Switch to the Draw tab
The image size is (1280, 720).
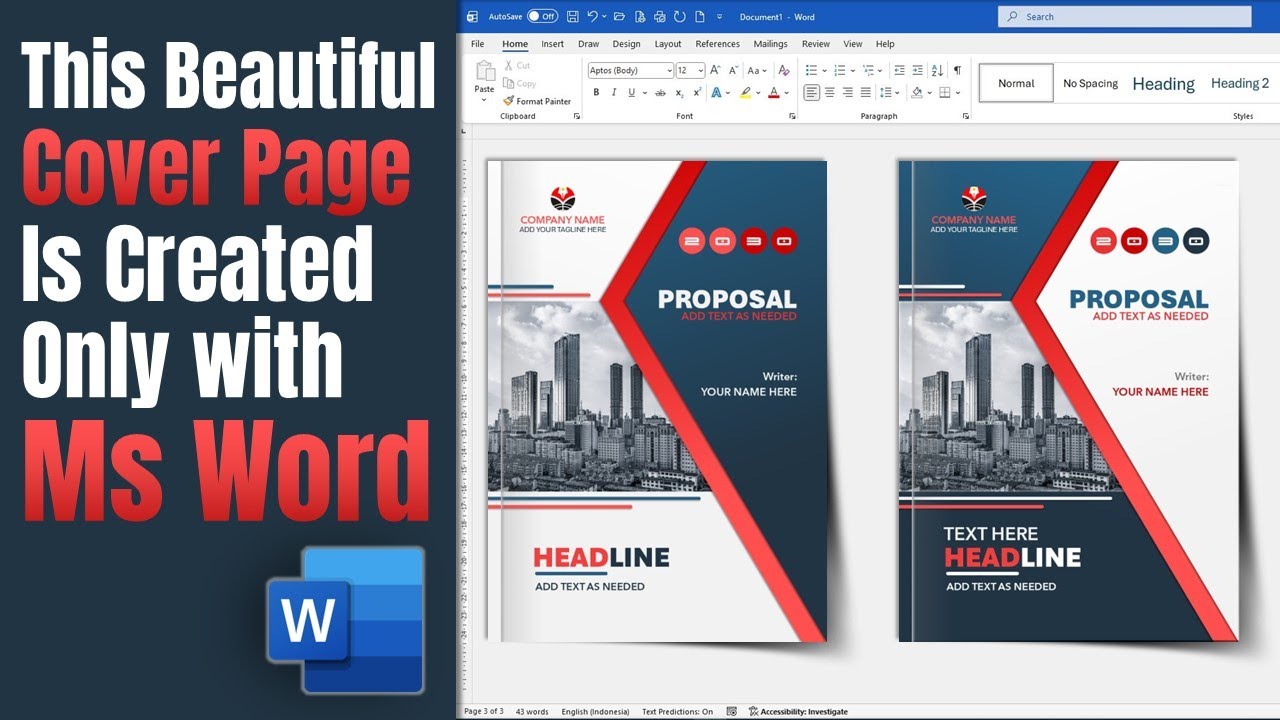[589, 44]
